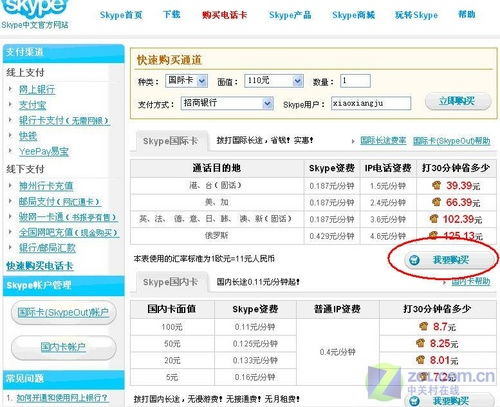Open the 下载 menu item
The height and width of the screenshot is (407, 500).
click(x=172, y=15)
